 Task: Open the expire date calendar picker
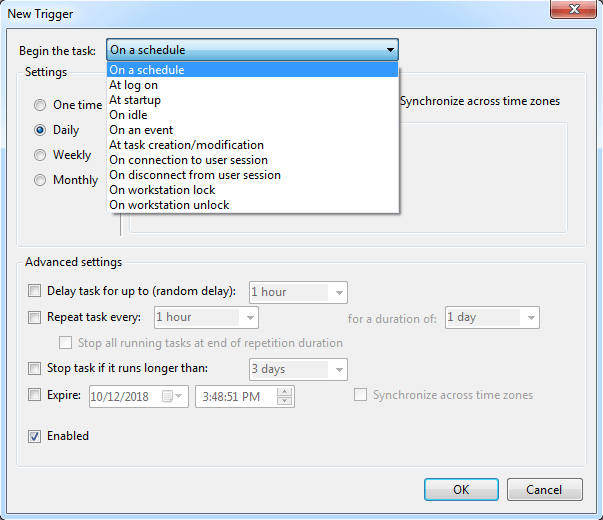point(172,396)
